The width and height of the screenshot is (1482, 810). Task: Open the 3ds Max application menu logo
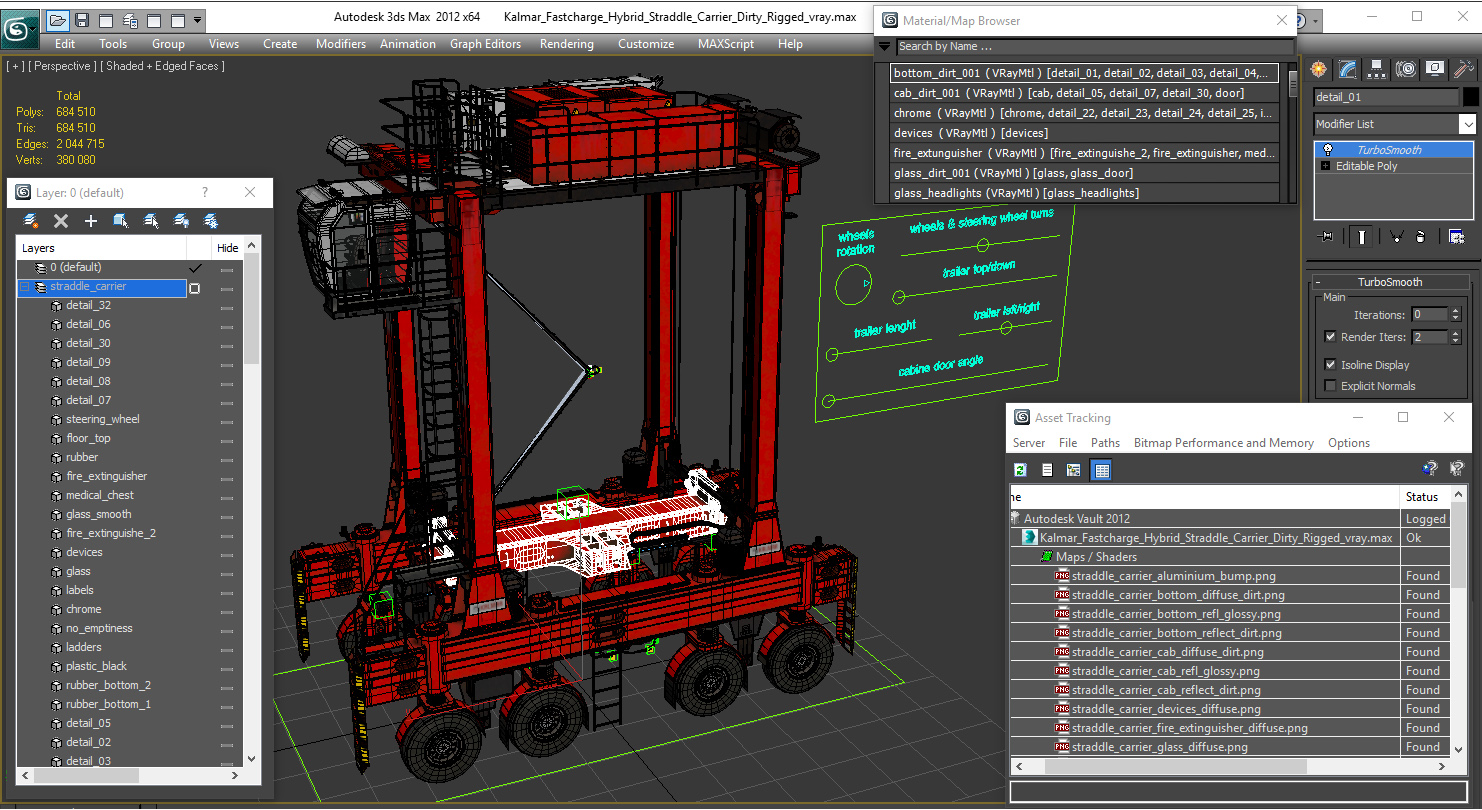19,27
